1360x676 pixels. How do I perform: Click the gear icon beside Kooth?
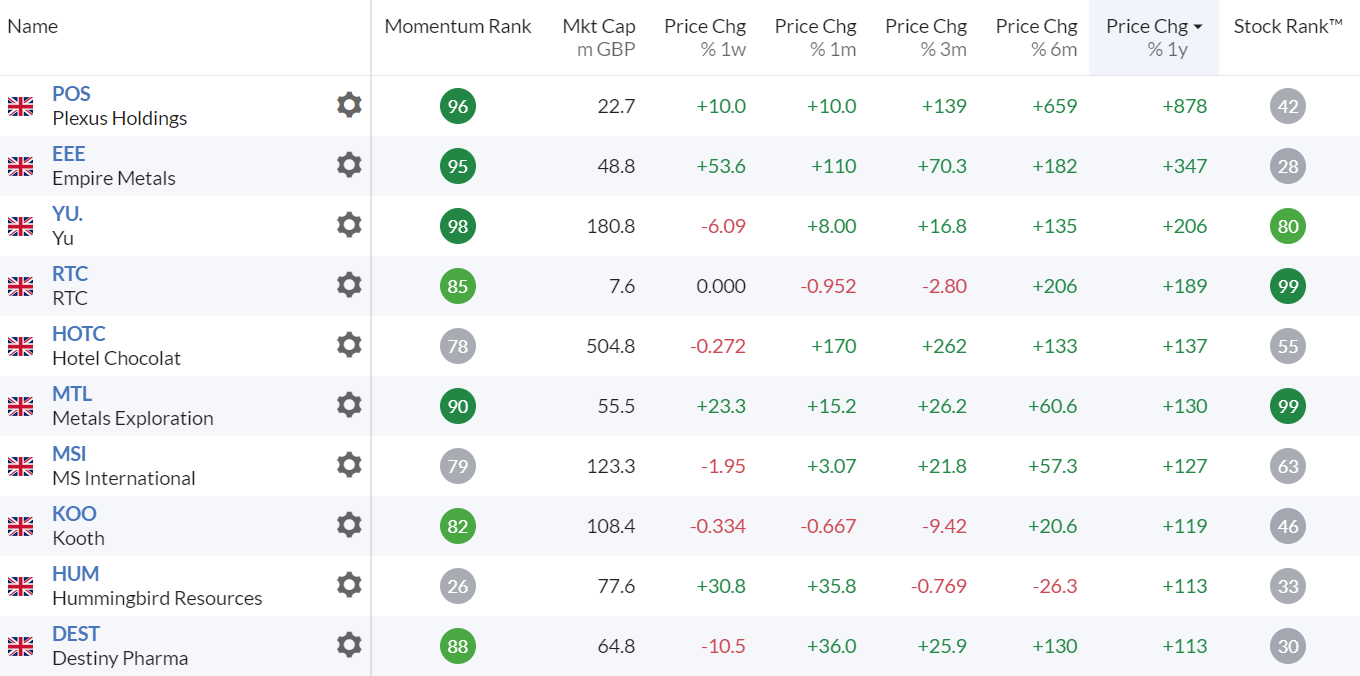(x=349, y=525)
